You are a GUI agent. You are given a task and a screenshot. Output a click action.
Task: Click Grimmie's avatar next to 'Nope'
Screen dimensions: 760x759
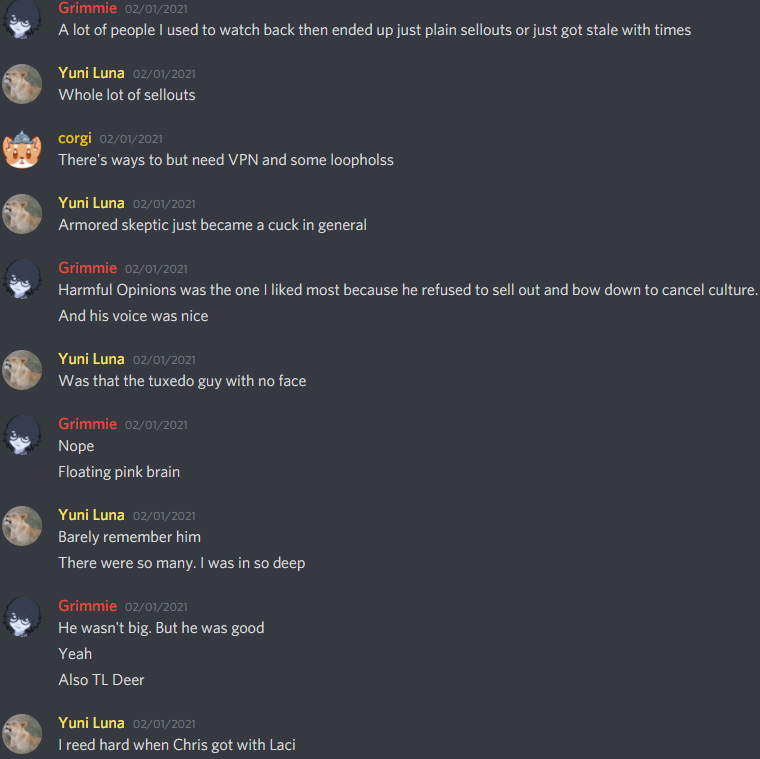(x=22, y=435)
